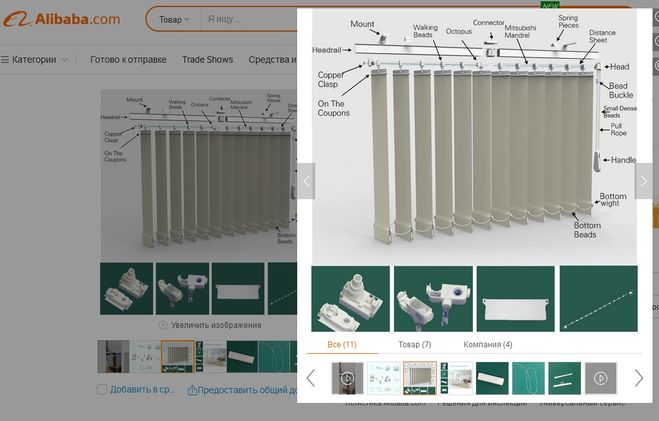Tick the Добавить в сравнение checkbox

[102, 390]
